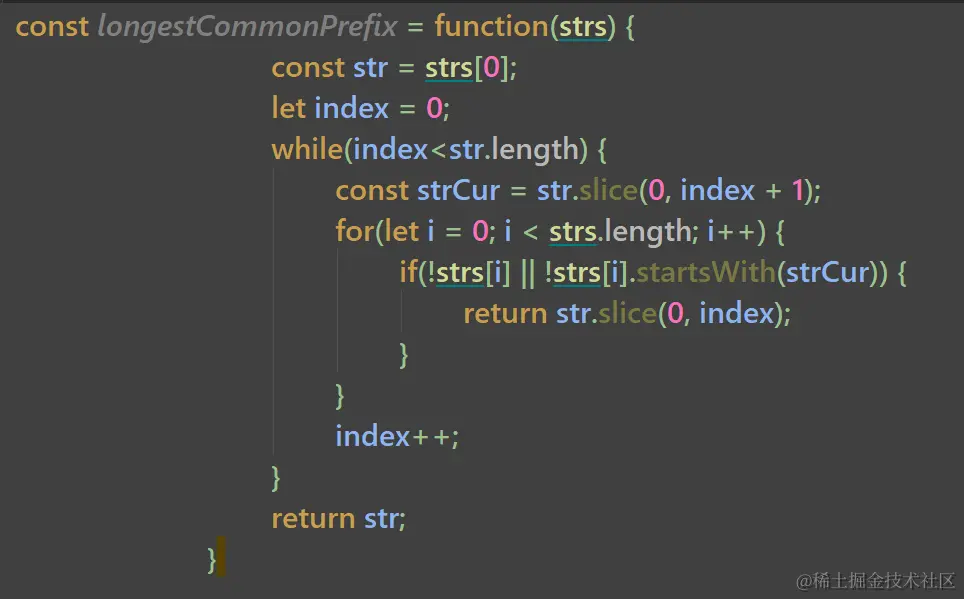Place cursor at the last closing brace
The width and height of the screenshot is (964, 599).
pyautogui.click(x=212, y=560)
